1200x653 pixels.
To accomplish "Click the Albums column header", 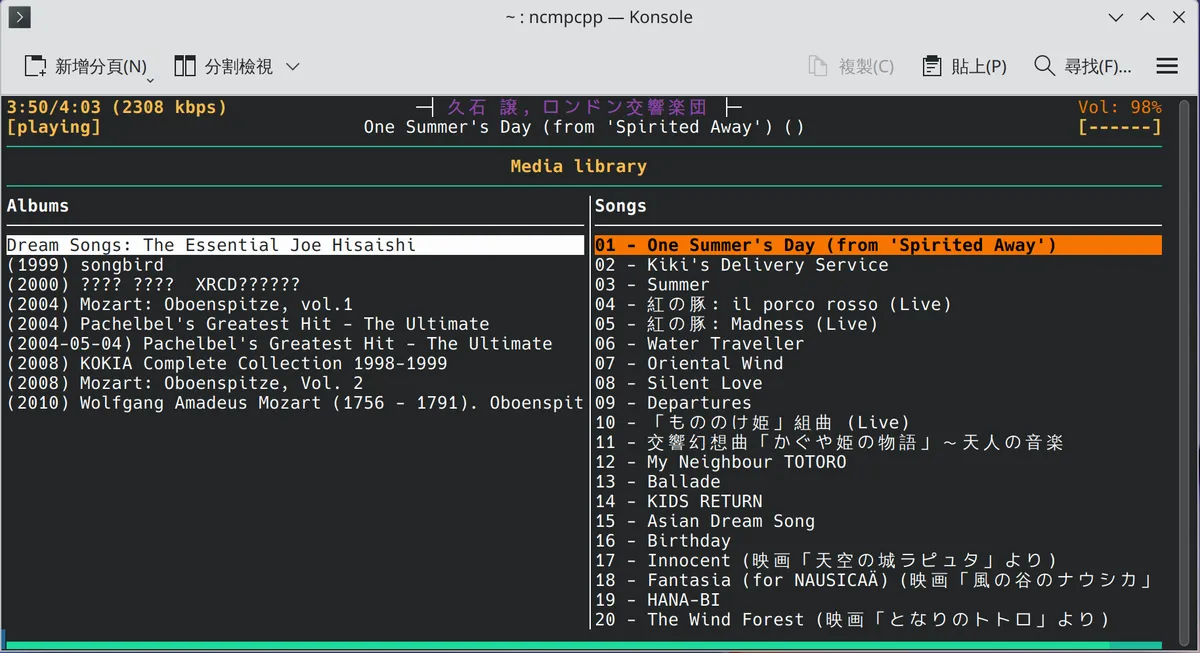I will point(38,206).
